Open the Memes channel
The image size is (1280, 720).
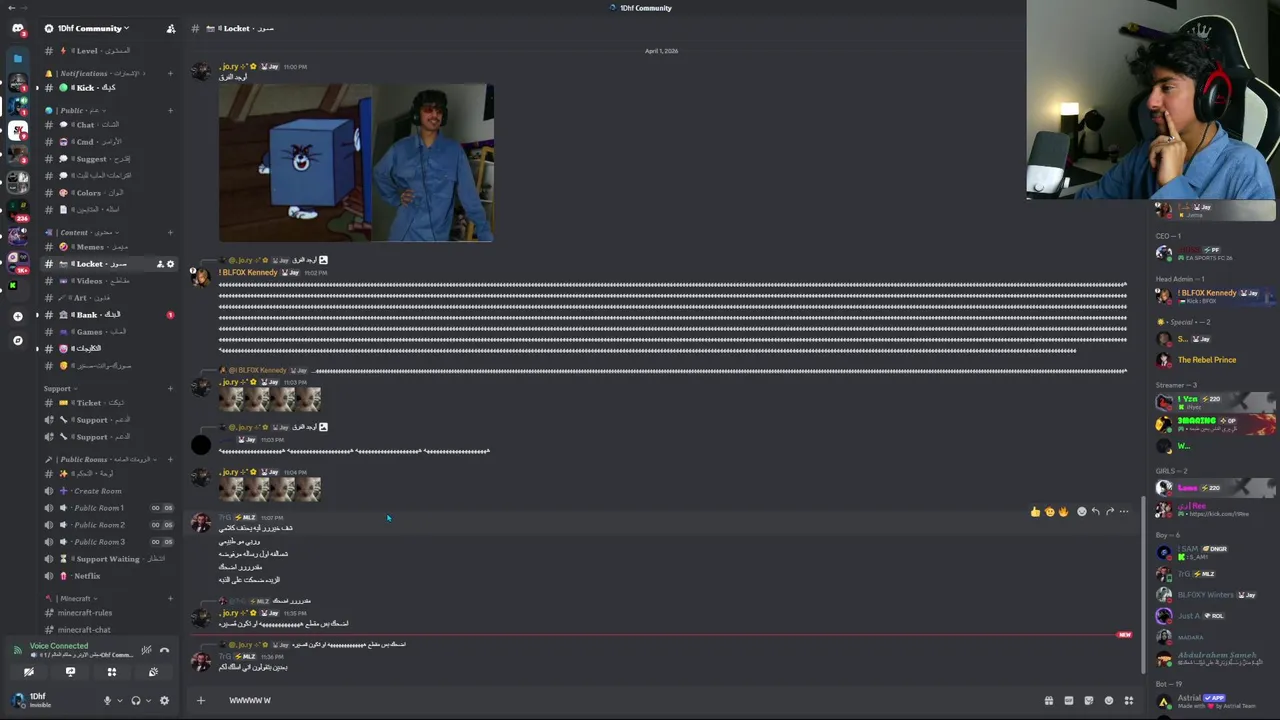click(x=109, y=246)
